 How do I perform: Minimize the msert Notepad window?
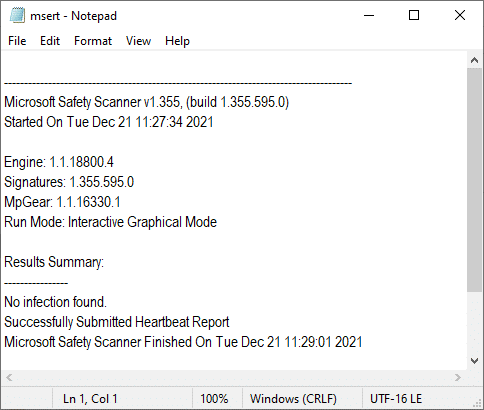tap(369, 15)
